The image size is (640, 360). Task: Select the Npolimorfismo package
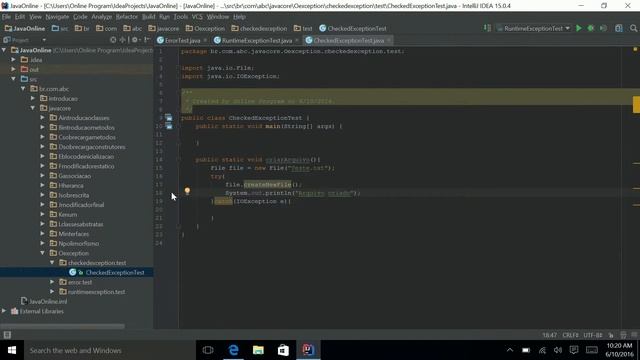78,244
